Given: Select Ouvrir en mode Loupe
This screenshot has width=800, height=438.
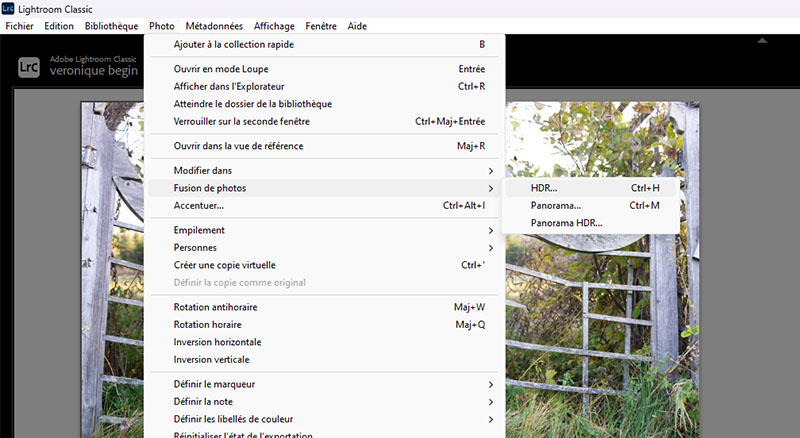Looking at the screenshot, I should (324, 69).
